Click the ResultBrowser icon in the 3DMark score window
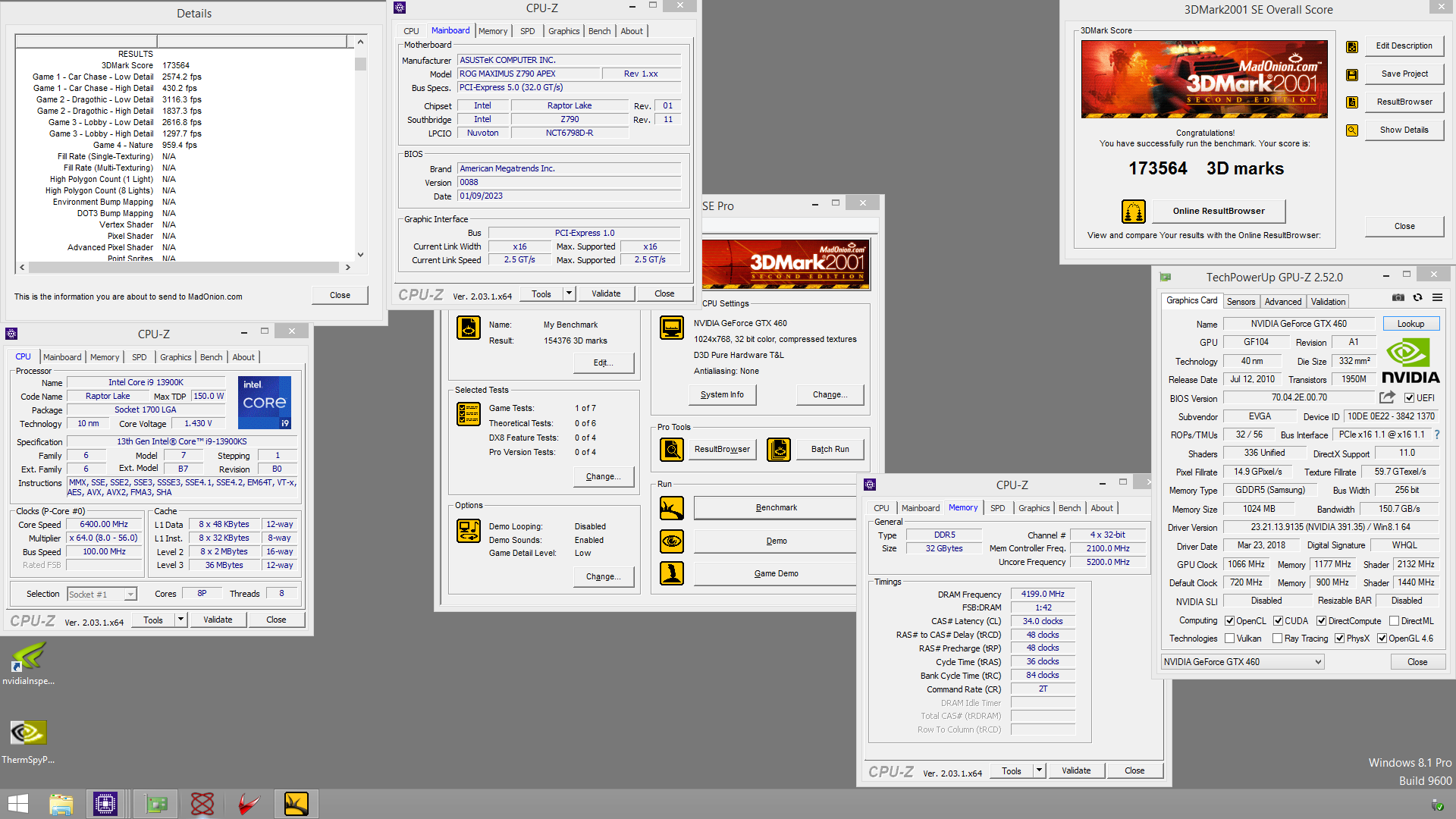The width and height of the screenshot is (1456, 819). click(x=1352, y=102)
